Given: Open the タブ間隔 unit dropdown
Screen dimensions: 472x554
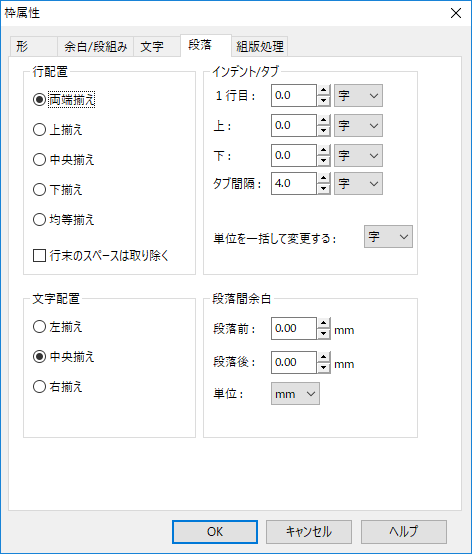Looking at the screenshot, I should pos(358,183).
